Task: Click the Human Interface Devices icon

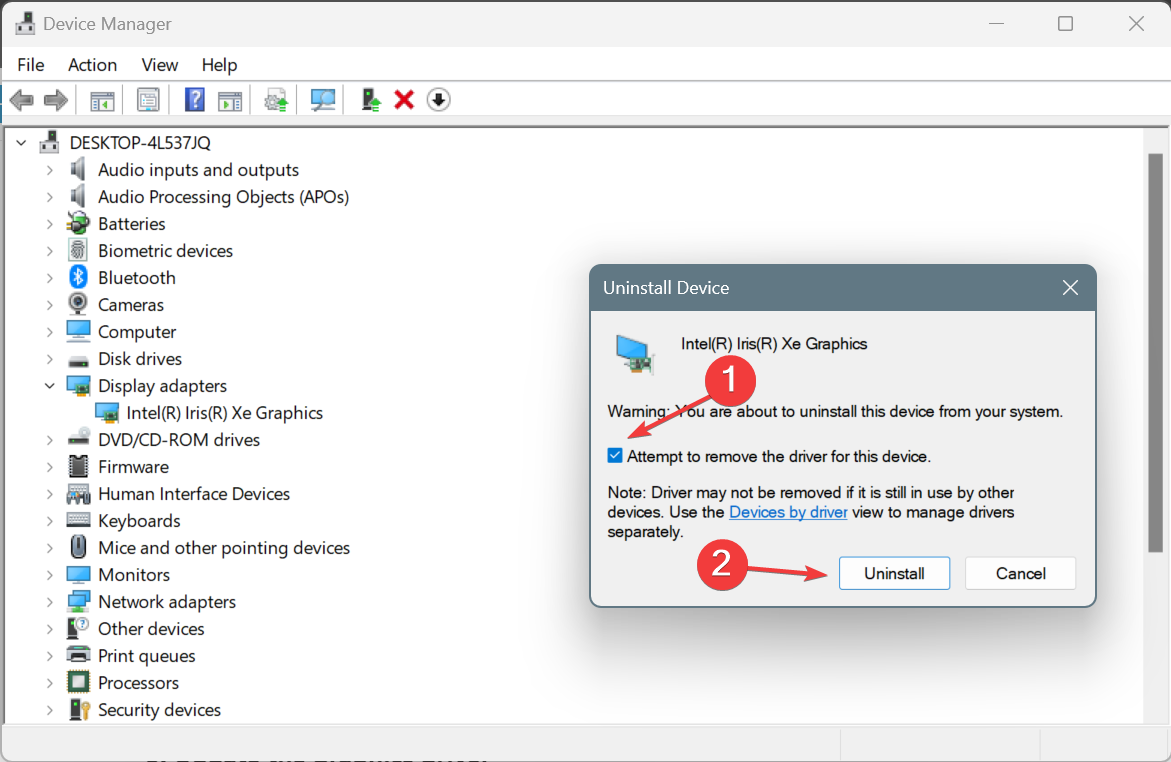Action: click(x=78, y=493)
